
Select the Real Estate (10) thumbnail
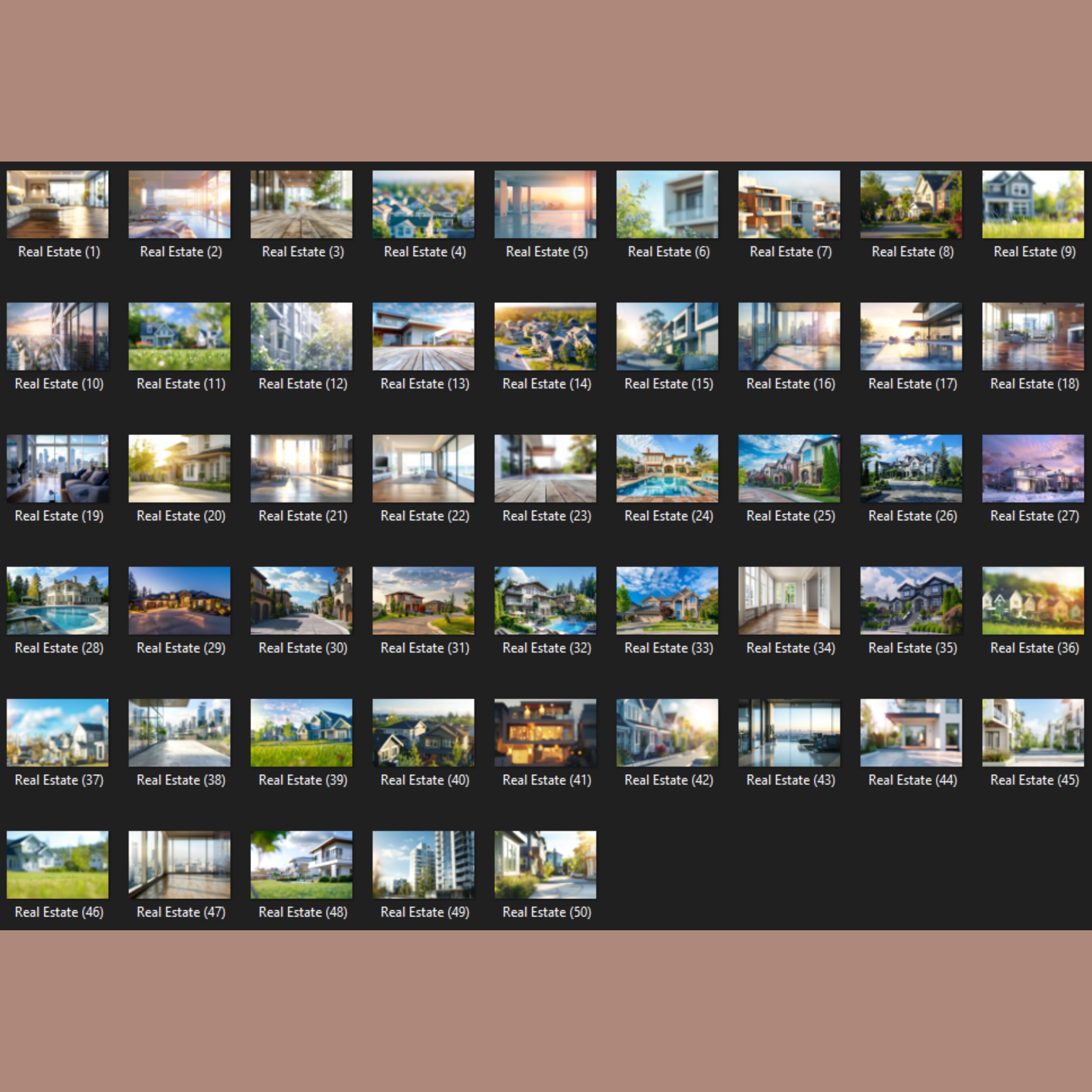[58, 336]
